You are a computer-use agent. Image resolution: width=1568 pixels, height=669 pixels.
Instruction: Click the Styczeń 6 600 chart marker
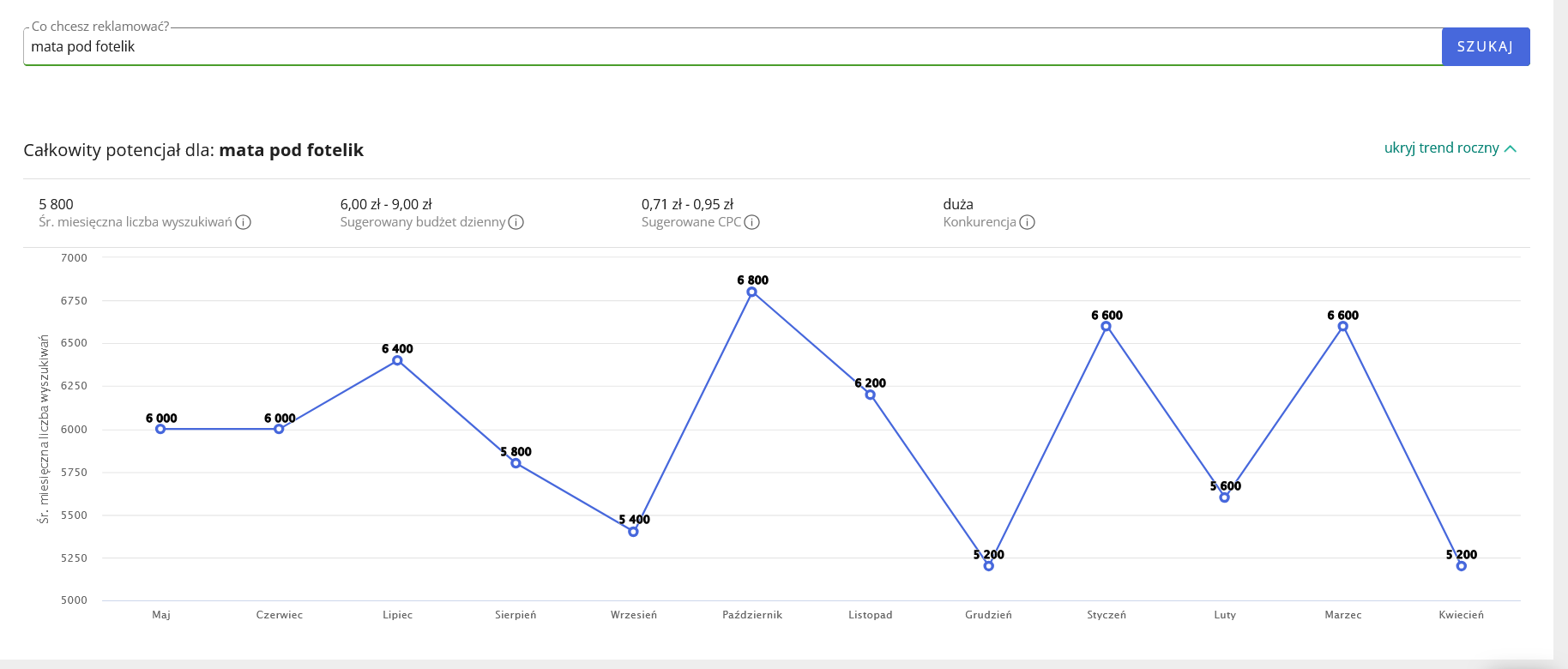click(1107, 326)
